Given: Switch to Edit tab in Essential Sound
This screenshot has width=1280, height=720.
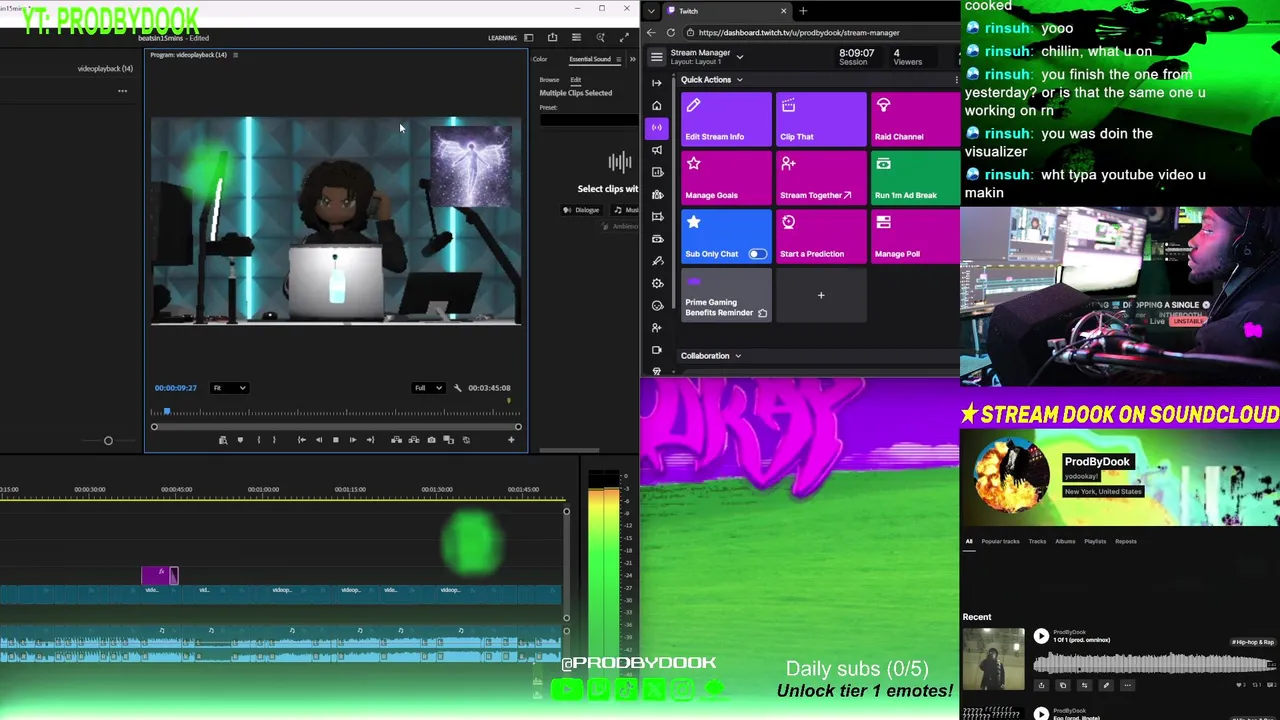Looking at the screenshot, I should tap(575, 80).
